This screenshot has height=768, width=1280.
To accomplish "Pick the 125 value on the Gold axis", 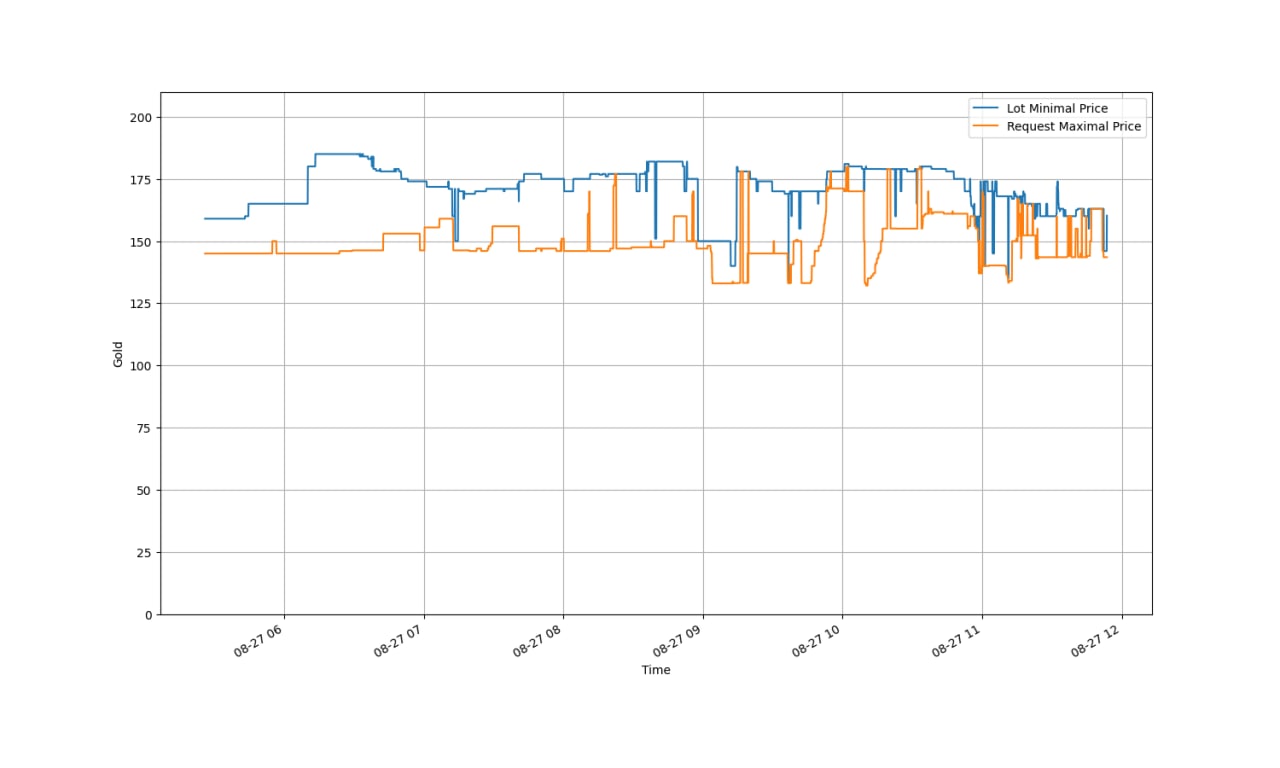I will pos(141,304).
